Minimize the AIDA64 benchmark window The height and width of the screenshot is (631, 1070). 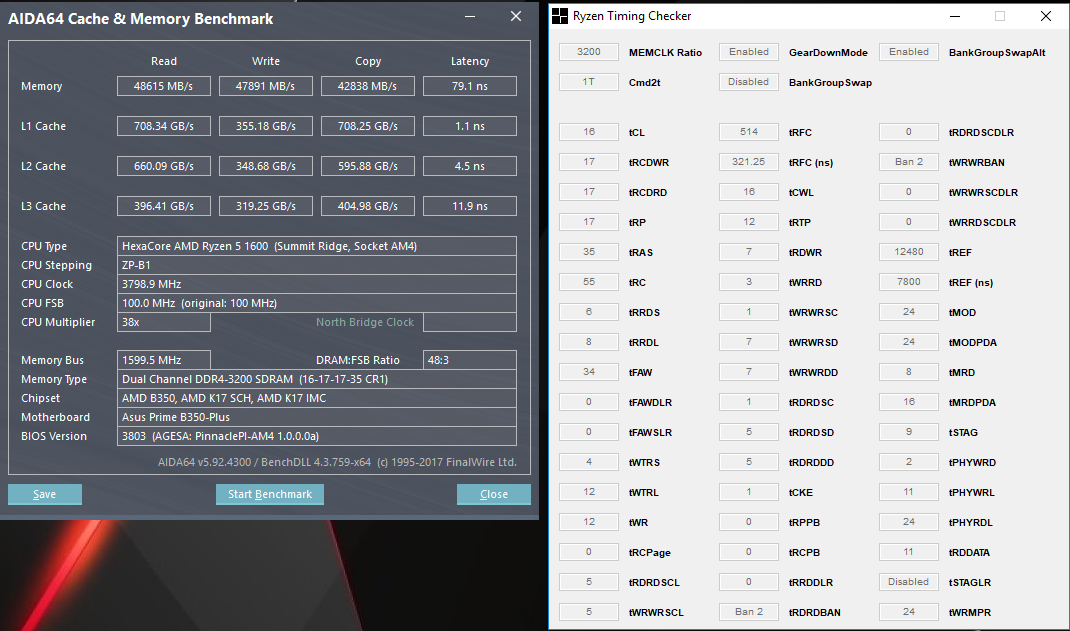coord(470,16)
